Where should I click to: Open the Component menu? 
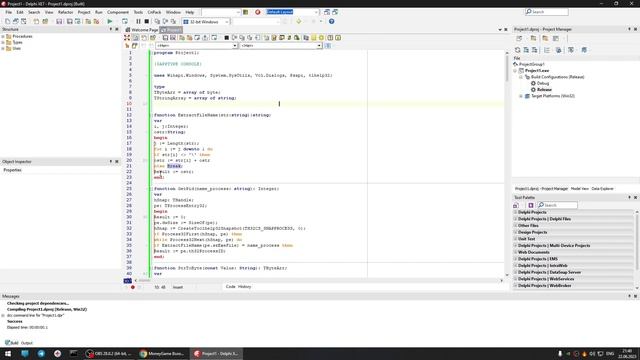coord(118,12)
